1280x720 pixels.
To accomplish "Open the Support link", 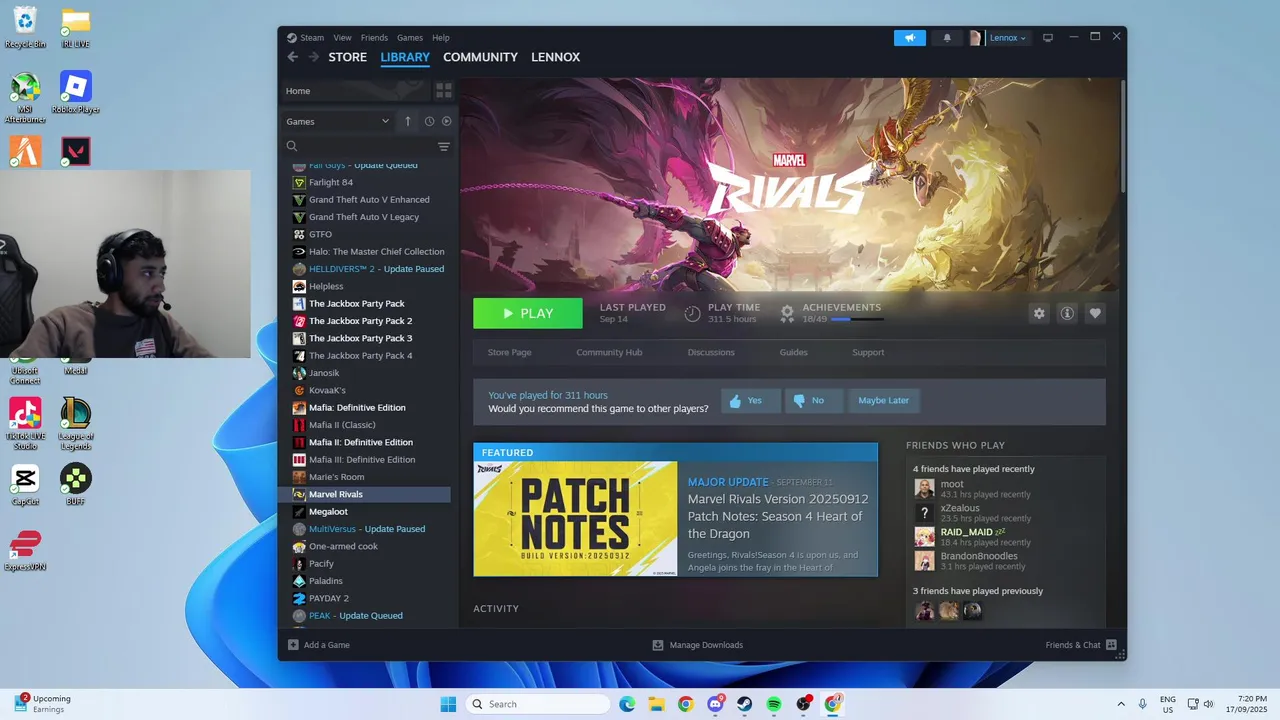I will click(x=868, y=352).
